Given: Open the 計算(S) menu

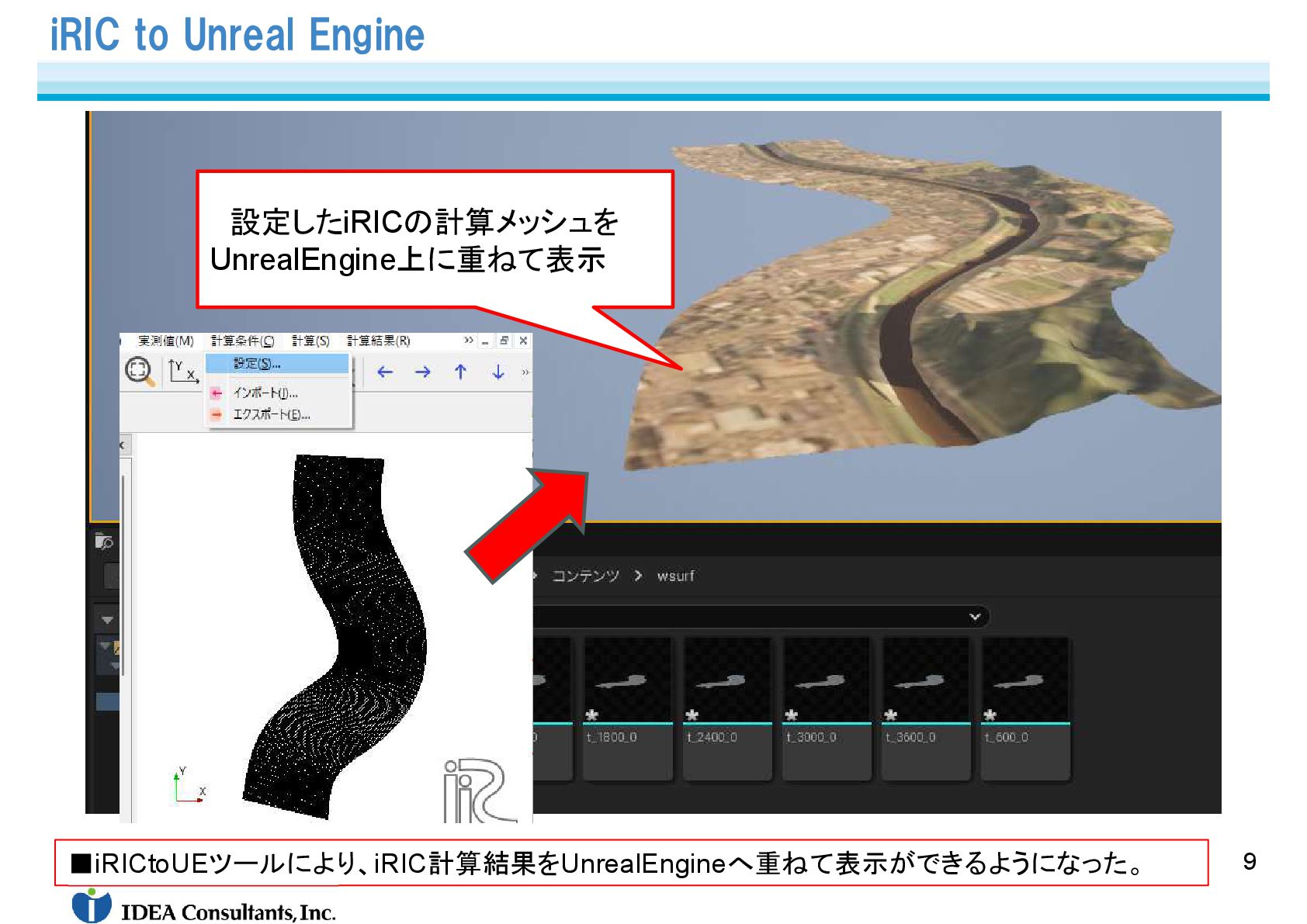Looking at the screenshot, I should tap(310, 341).
